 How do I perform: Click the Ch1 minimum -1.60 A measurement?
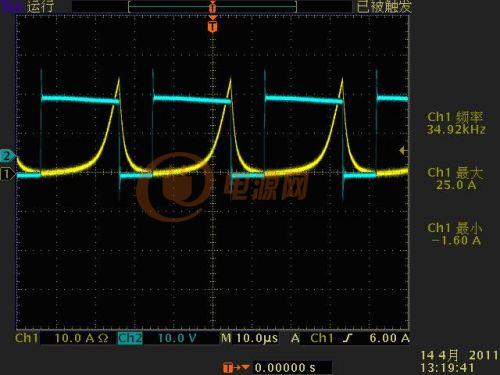coord(455,234)
